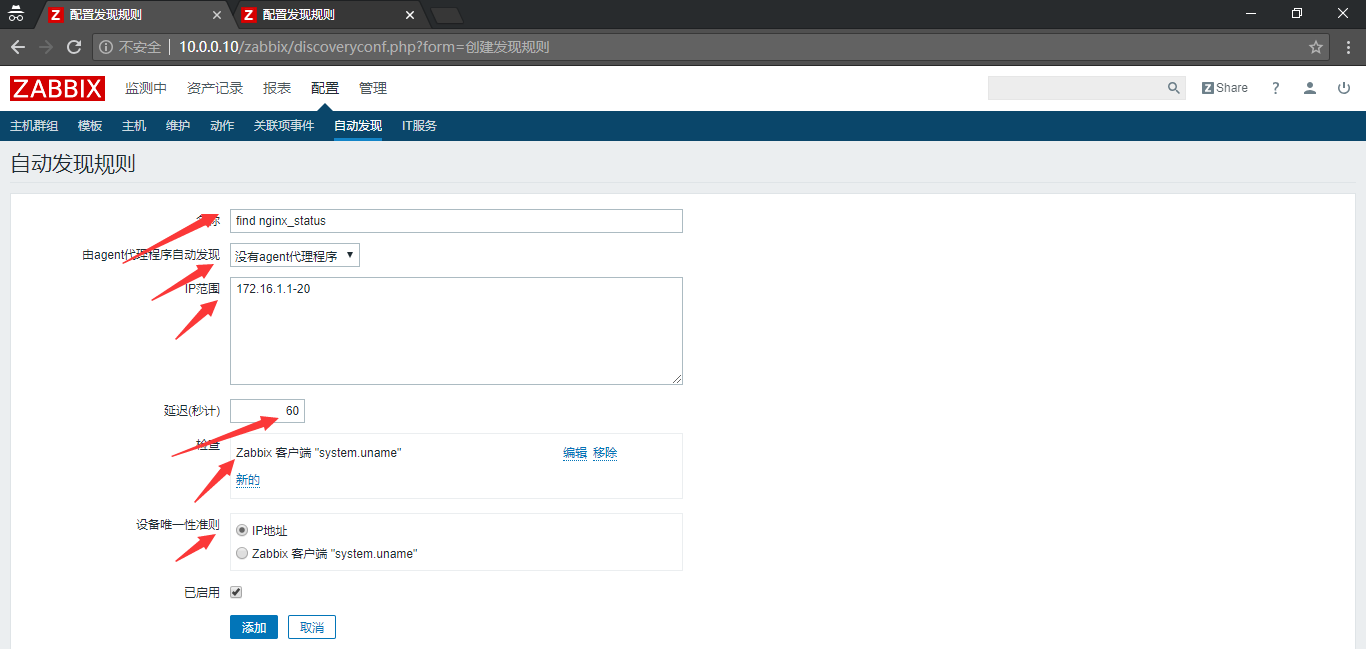Go to 模板 submenu
This screenshot has width=1366, height=649.
90,126
